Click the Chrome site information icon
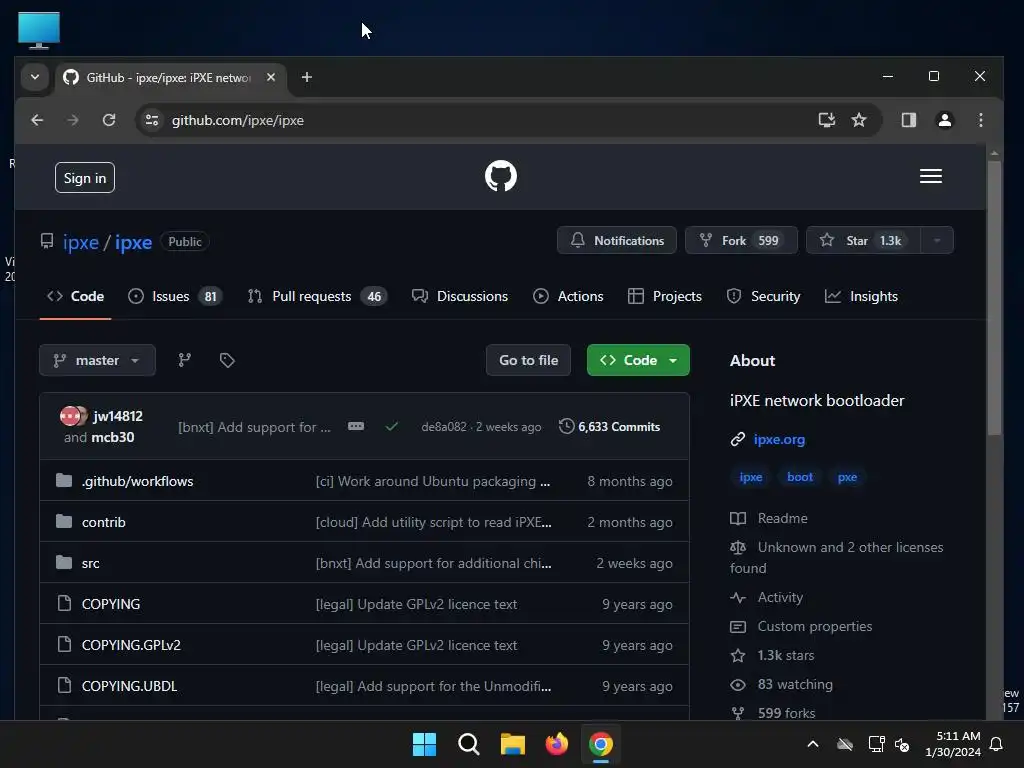This screenshot has width=1024, height=768. (x=152, y=120)
